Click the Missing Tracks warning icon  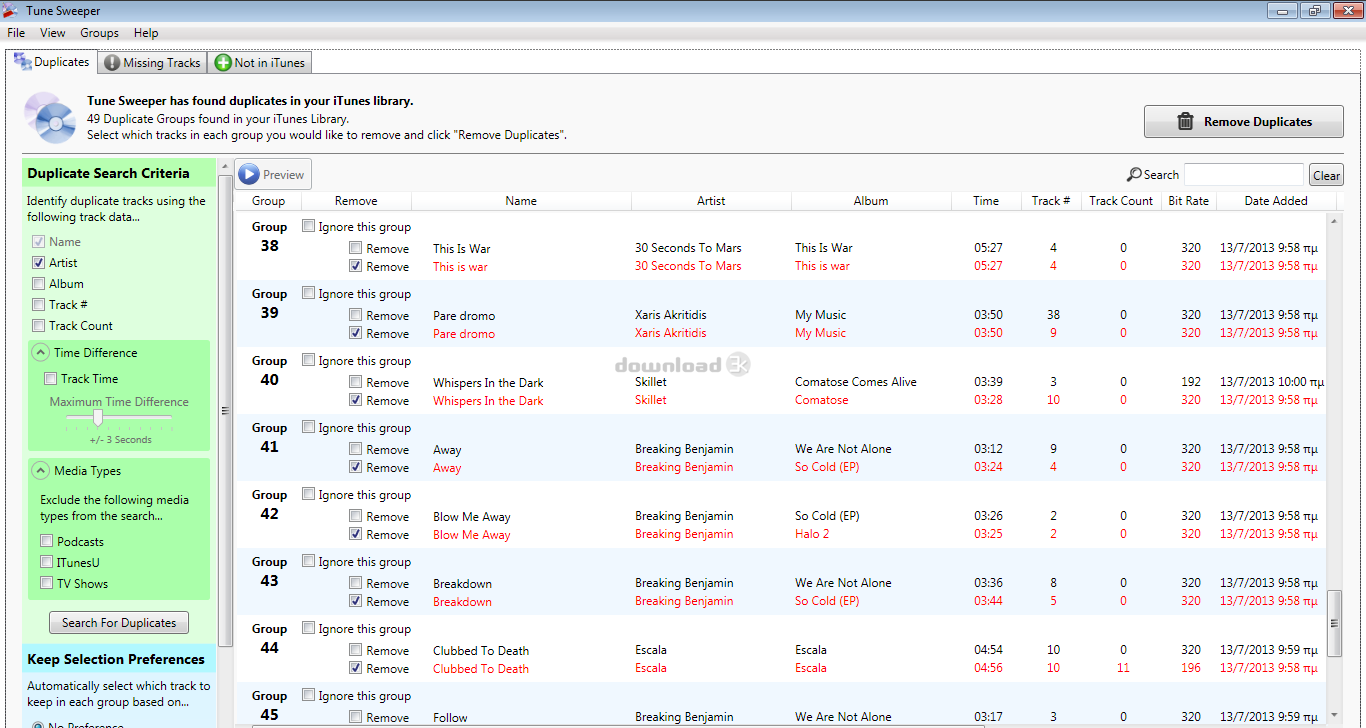point(112,63)
